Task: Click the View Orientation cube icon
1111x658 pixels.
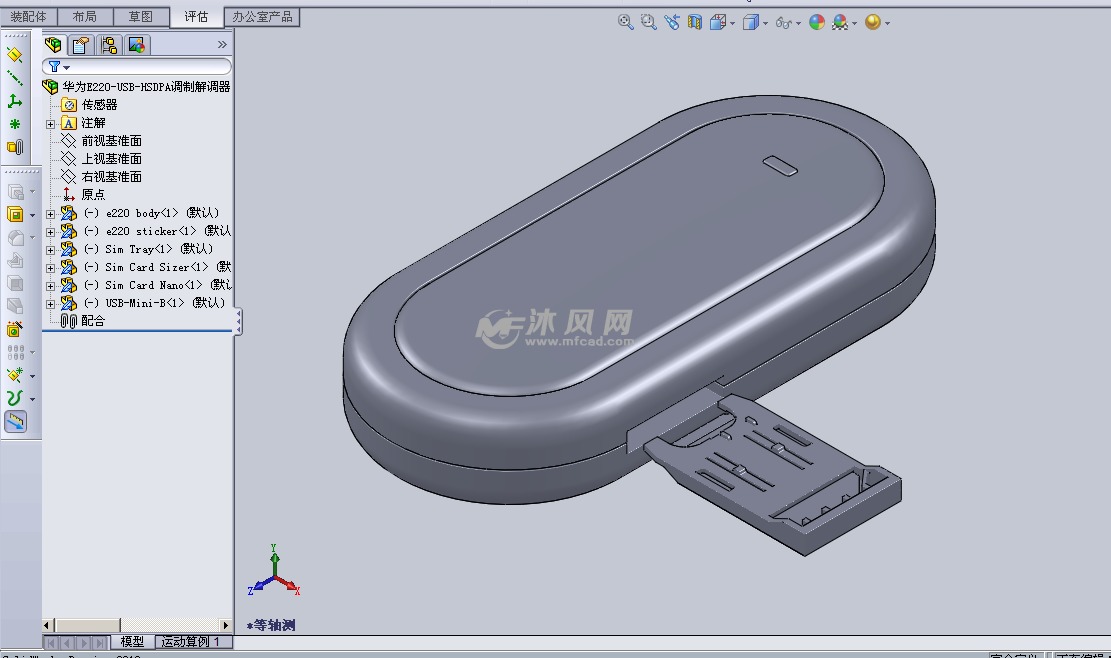Action: (x=718, y=22)
